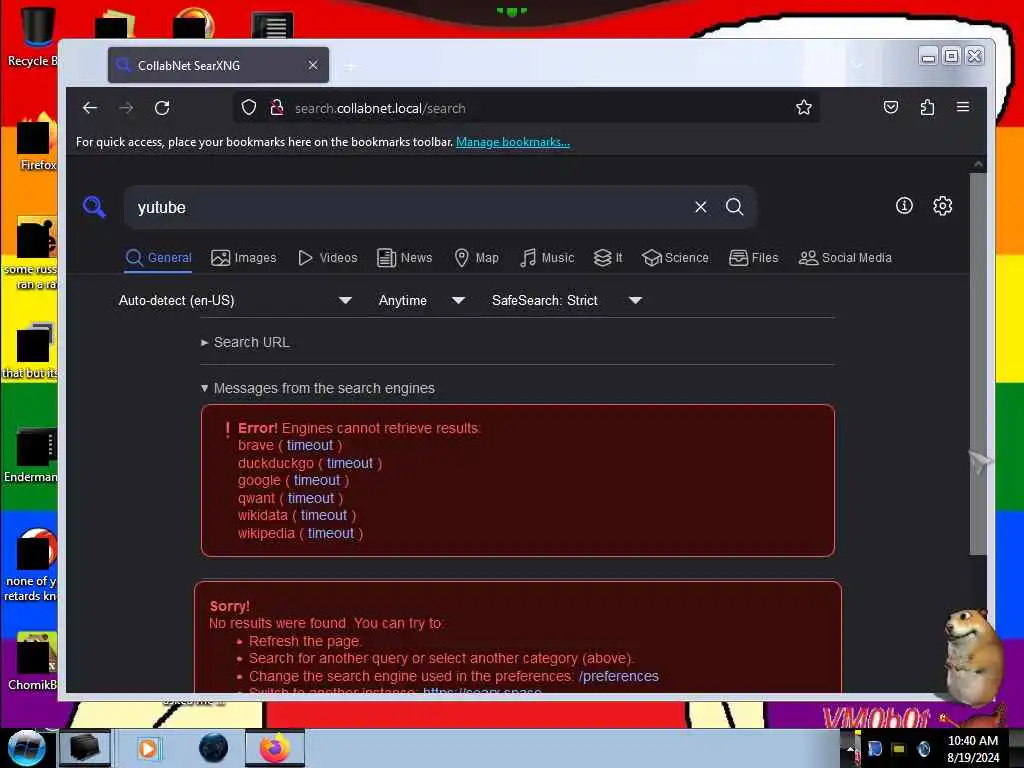Open the SafeSearch: Strict dropdown

click(567, 300)
